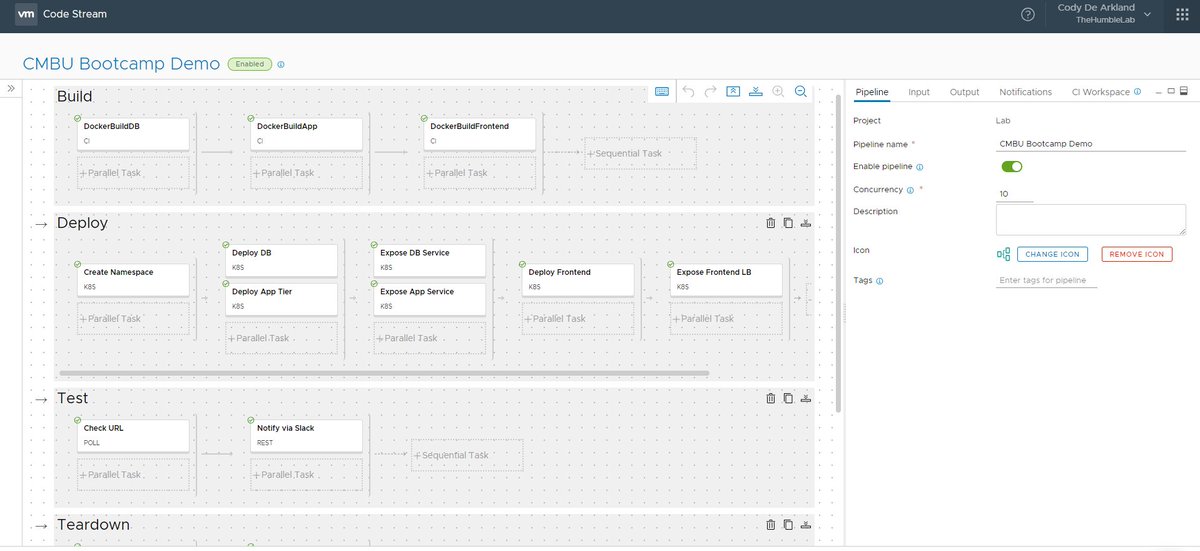Zoom out on the pipeline canvas
Viewport: 1200px width, 551px height.
[x=801, y=92]
